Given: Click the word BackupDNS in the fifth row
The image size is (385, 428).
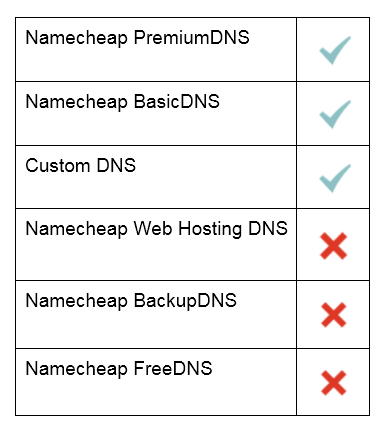Looking at the screenshot, I should [185, 301].
